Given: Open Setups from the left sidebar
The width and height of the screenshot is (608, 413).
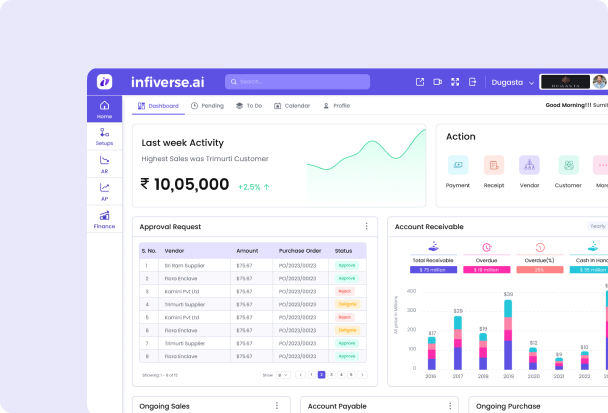Looking at the screenshot, I should (x=104, y=136).
